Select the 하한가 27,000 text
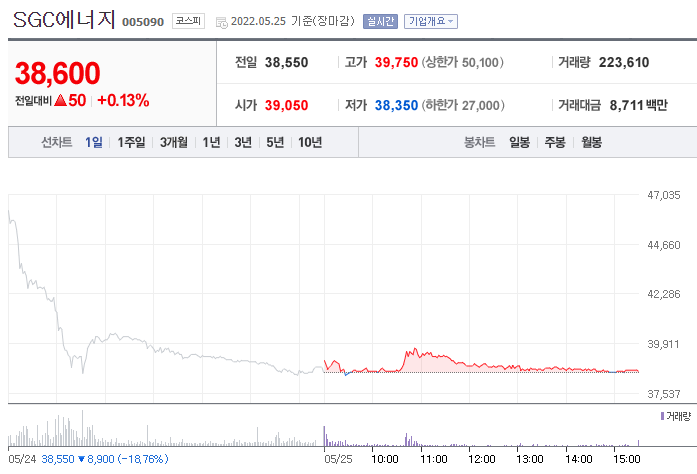 tap(463, 105)
